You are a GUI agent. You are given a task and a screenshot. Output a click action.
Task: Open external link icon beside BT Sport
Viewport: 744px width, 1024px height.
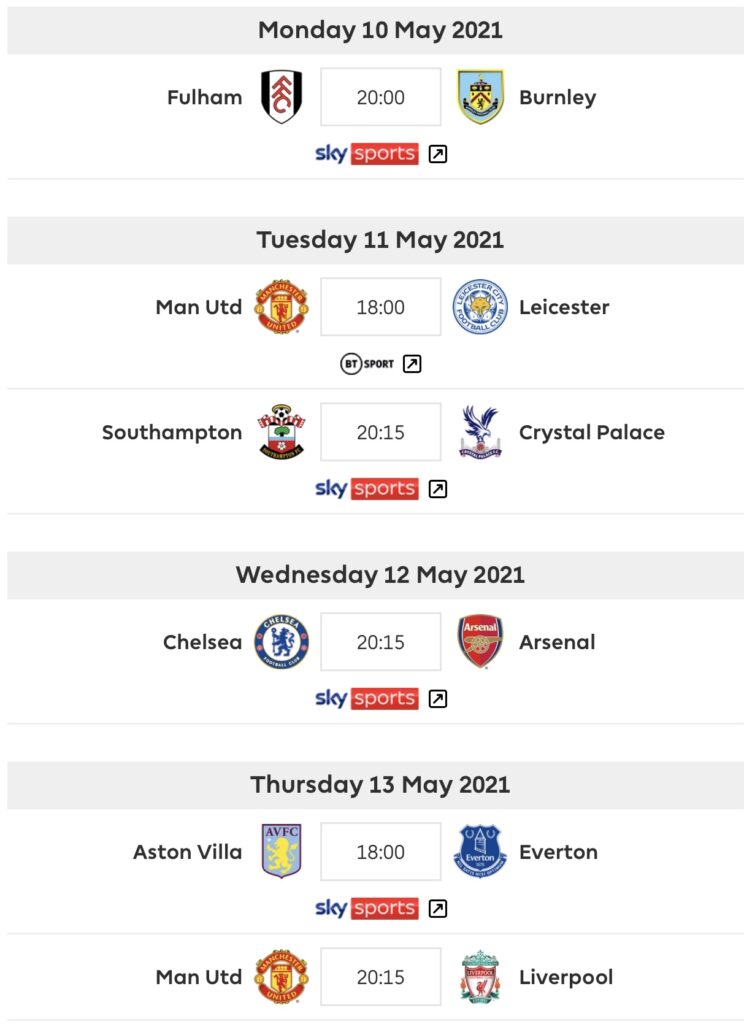tap(412, 364)
